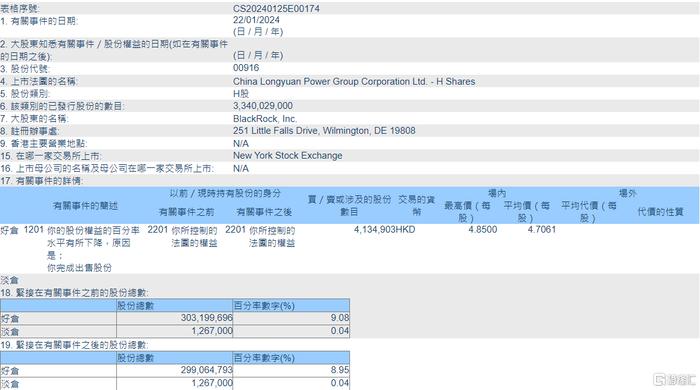This screenshot has width=700, height=390.
Task: Click form serial number CS20240125E00174
Action: tap(276, 8)
